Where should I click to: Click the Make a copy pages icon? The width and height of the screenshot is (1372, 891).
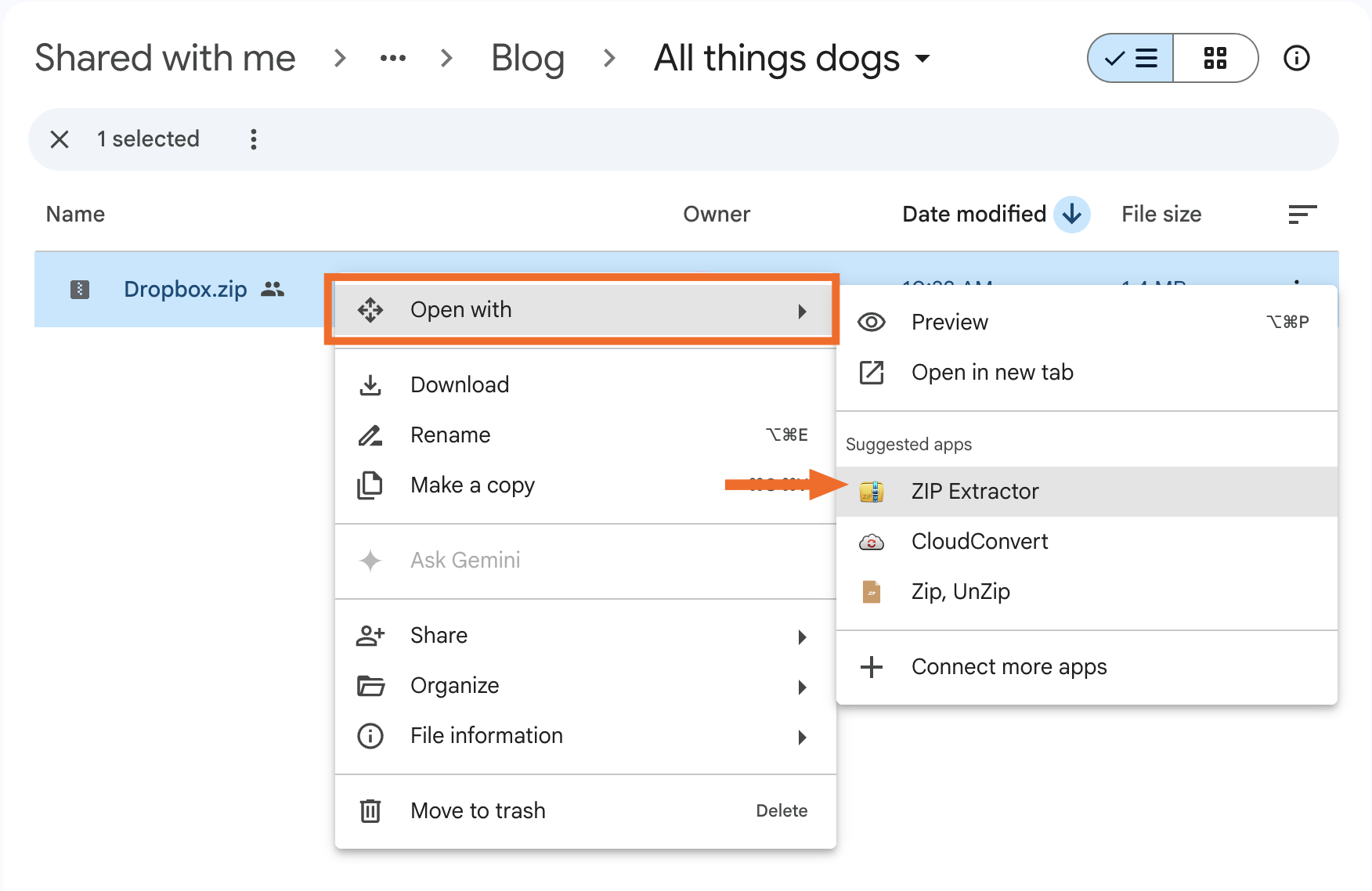370,485
